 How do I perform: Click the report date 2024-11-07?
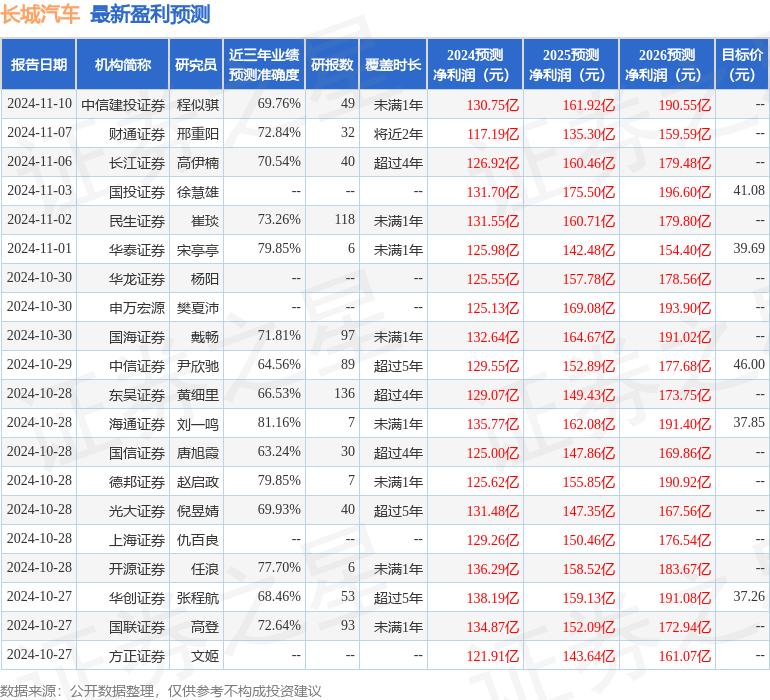[39, 132]
